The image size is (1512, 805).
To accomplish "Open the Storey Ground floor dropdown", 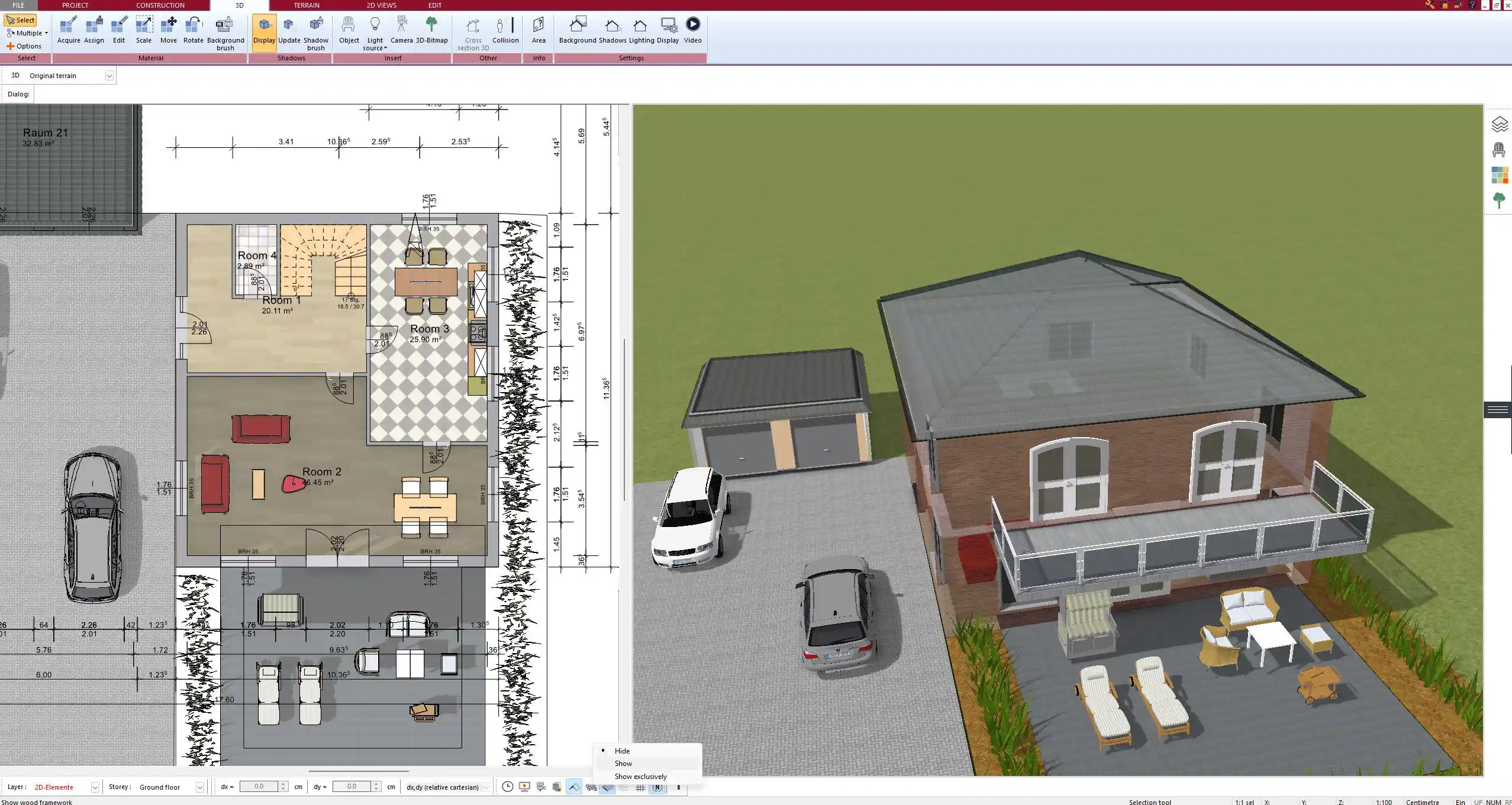I will tap(199, 787).
